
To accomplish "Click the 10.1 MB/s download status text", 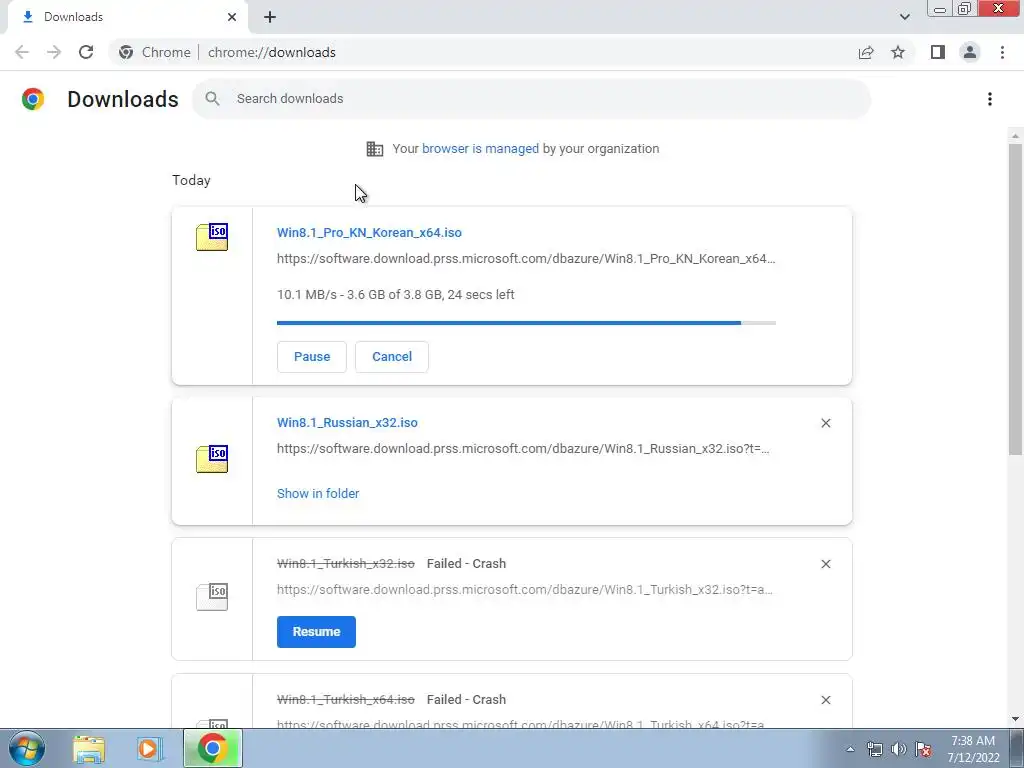I will click(x=396, y=295).
